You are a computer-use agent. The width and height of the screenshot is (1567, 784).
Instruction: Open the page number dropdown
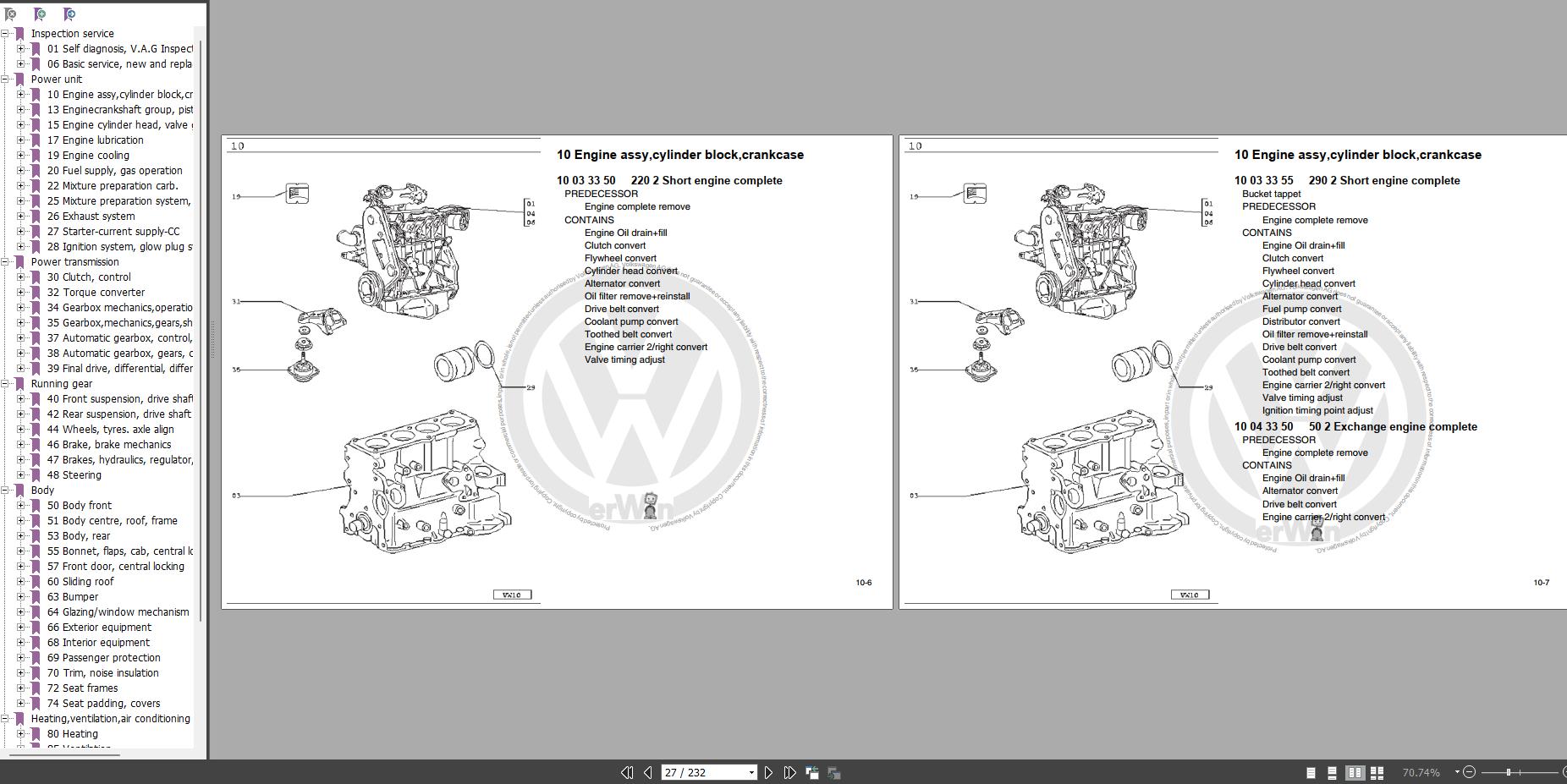click(x=751, y=772)
